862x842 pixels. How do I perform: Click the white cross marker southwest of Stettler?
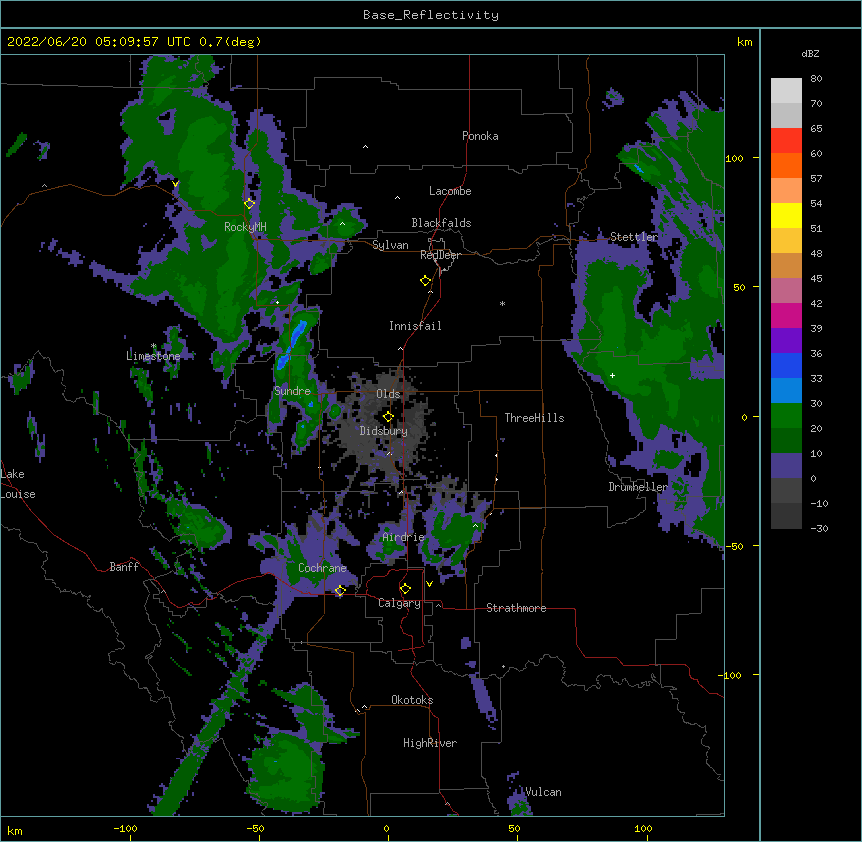tap(612, 375)
